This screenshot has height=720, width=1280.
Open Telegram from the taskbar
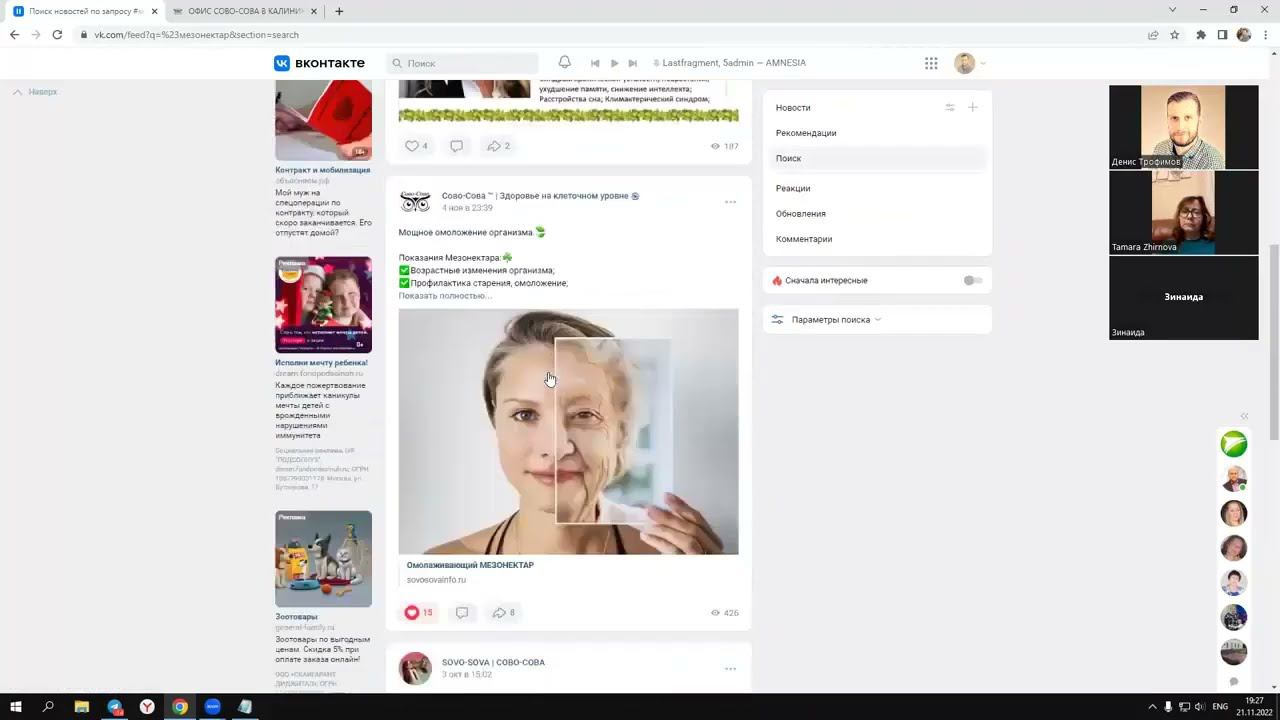[114, 707]
